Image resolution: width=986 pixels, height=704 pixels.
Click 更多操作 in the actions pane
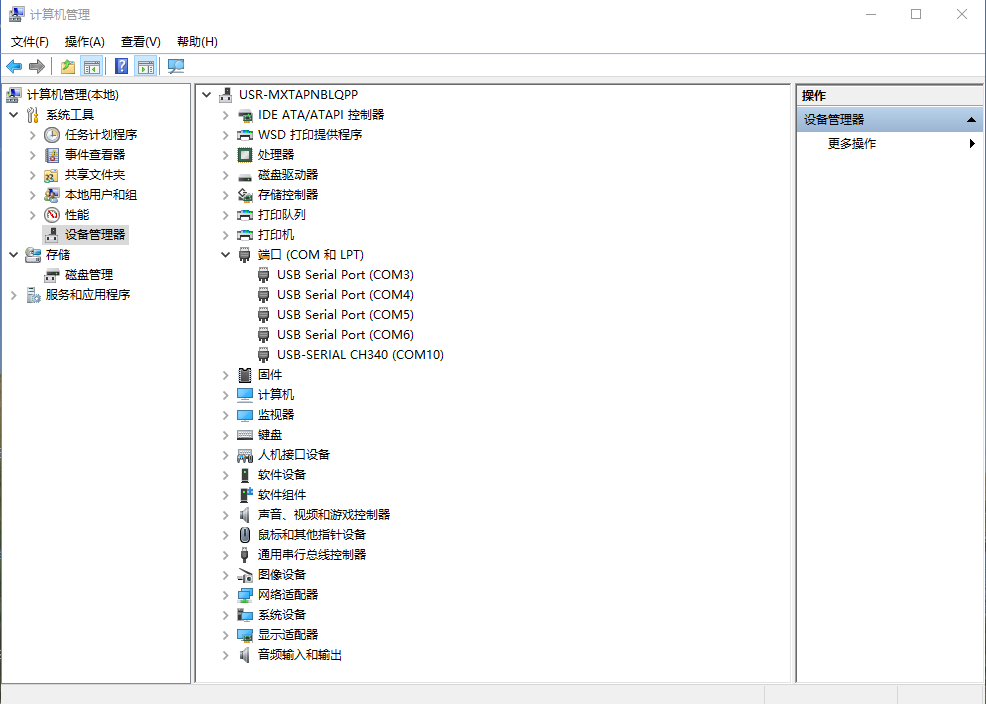point(852,144)
